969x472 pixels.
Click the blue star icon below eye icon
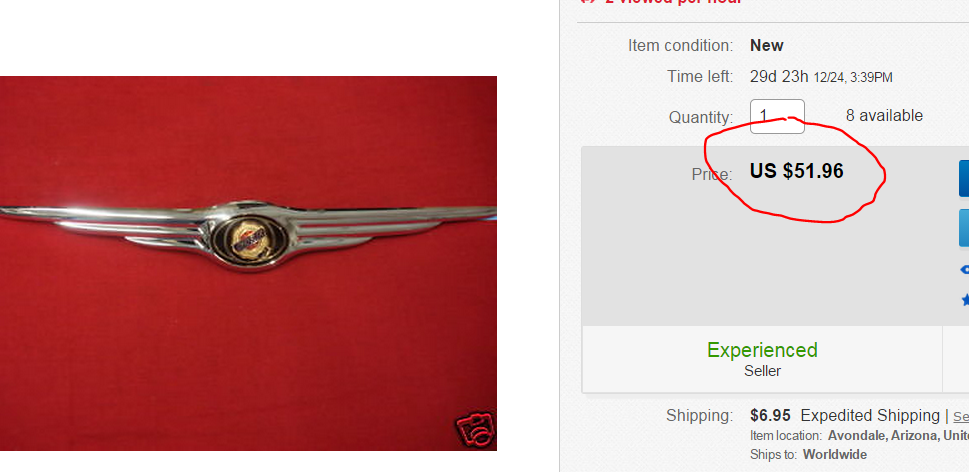965,300
